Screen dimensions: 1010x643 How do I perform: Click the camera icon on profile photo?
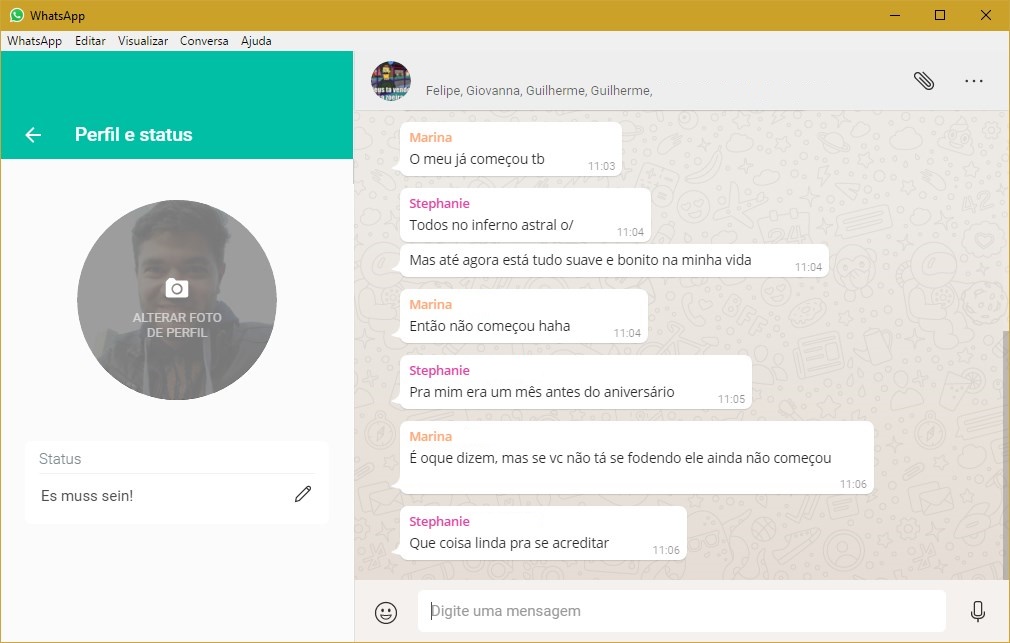tap(177, 288)
